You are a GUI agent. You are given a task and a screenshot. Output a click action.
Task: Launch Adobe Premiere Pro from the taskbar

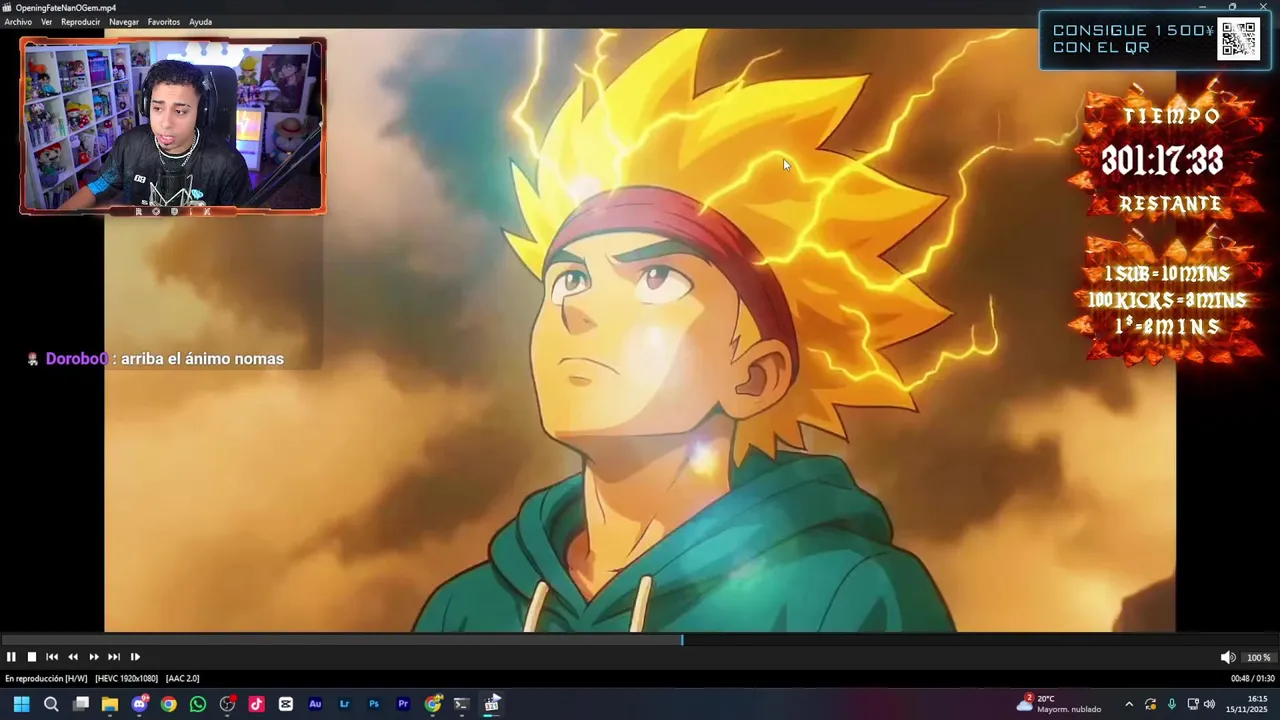[403, 704]
